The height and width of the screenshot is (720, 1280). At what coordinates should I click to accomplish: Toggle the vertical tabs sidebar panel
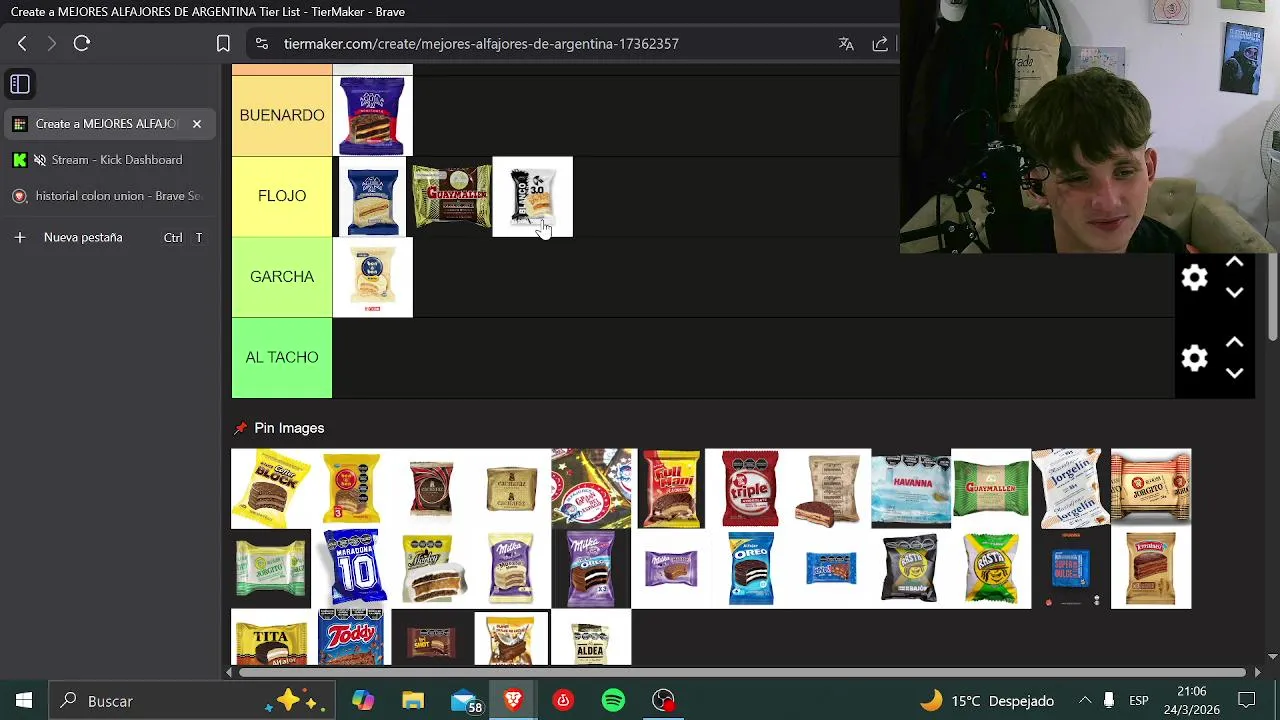coord(20,84)
